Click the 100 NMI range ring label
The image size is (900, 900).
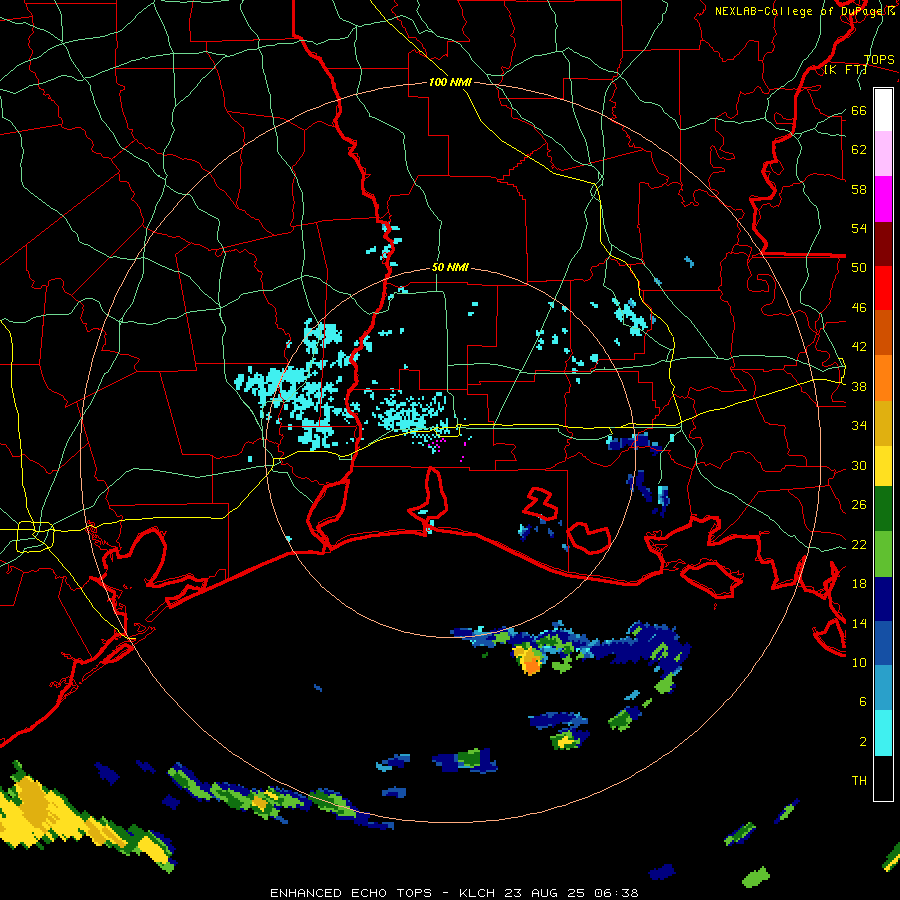pos(450,82)
